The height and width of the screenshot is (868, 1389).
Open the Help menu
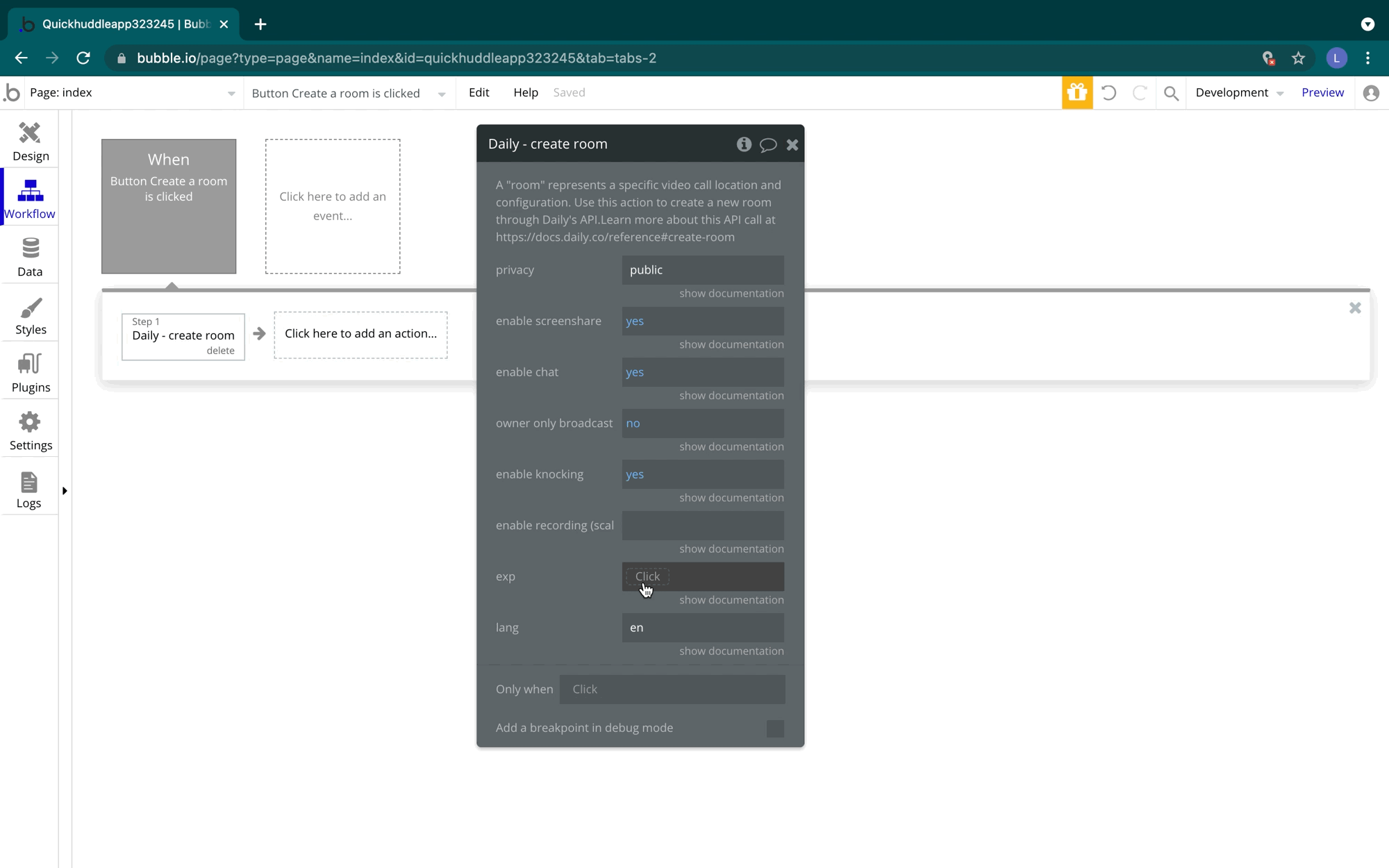coord(526,92)
